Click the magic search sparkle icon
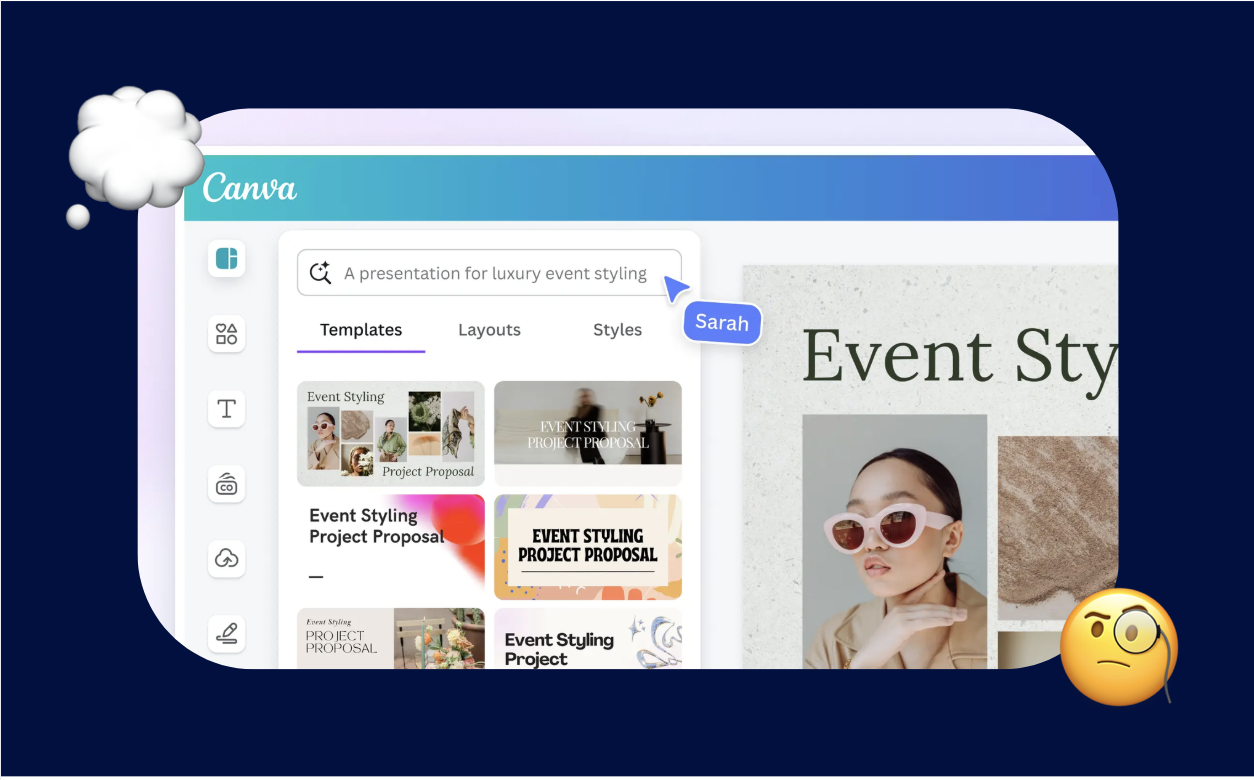This screenshot has height=780, width=1254. click(x=320, y=273)
